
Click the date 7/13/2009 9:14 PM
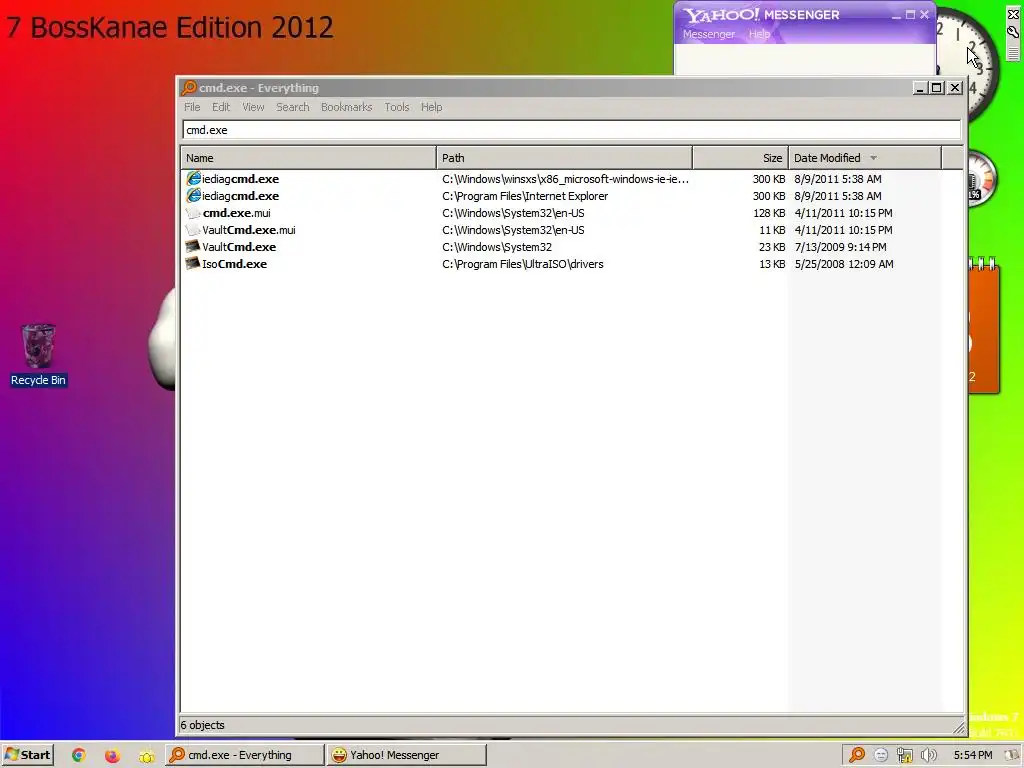point(840,247)
